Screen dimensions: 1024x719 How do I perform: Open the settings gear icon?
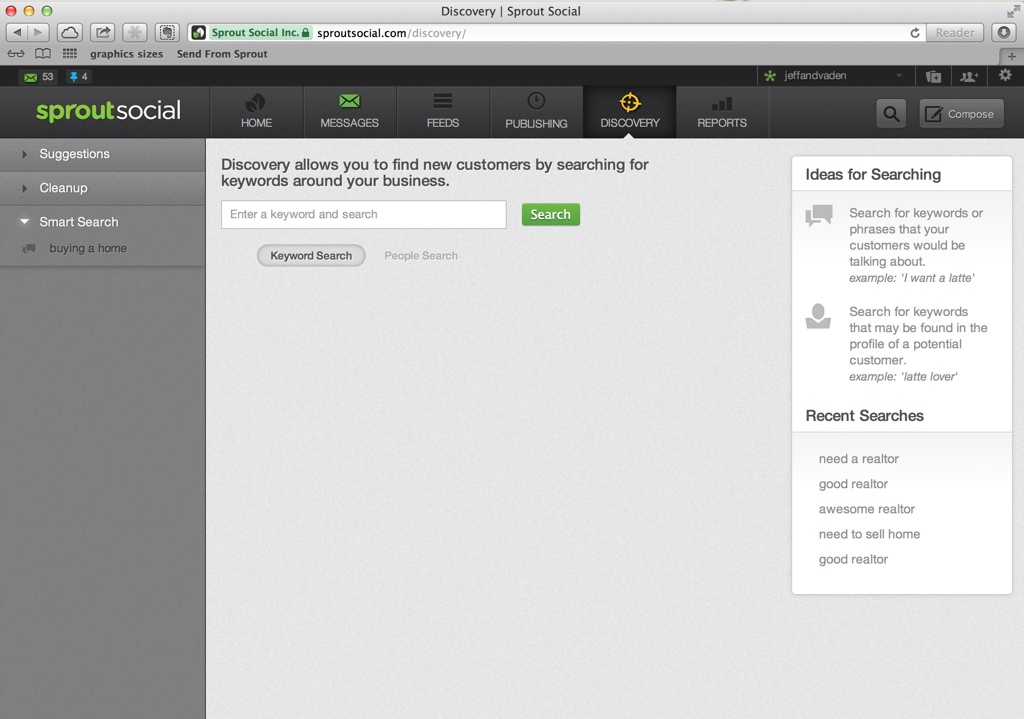[x=1005, y=75]
